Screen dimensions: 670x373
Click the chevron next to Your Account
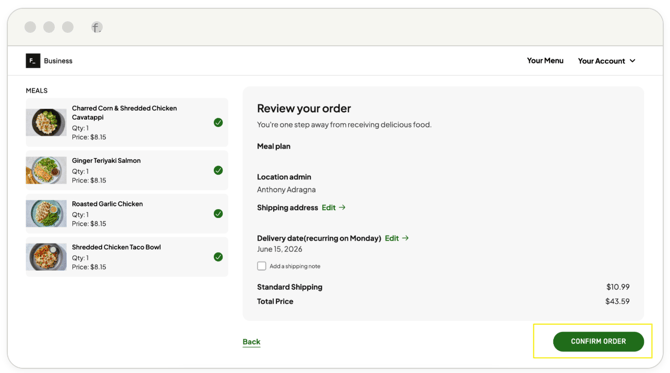[x=632, y=61]
